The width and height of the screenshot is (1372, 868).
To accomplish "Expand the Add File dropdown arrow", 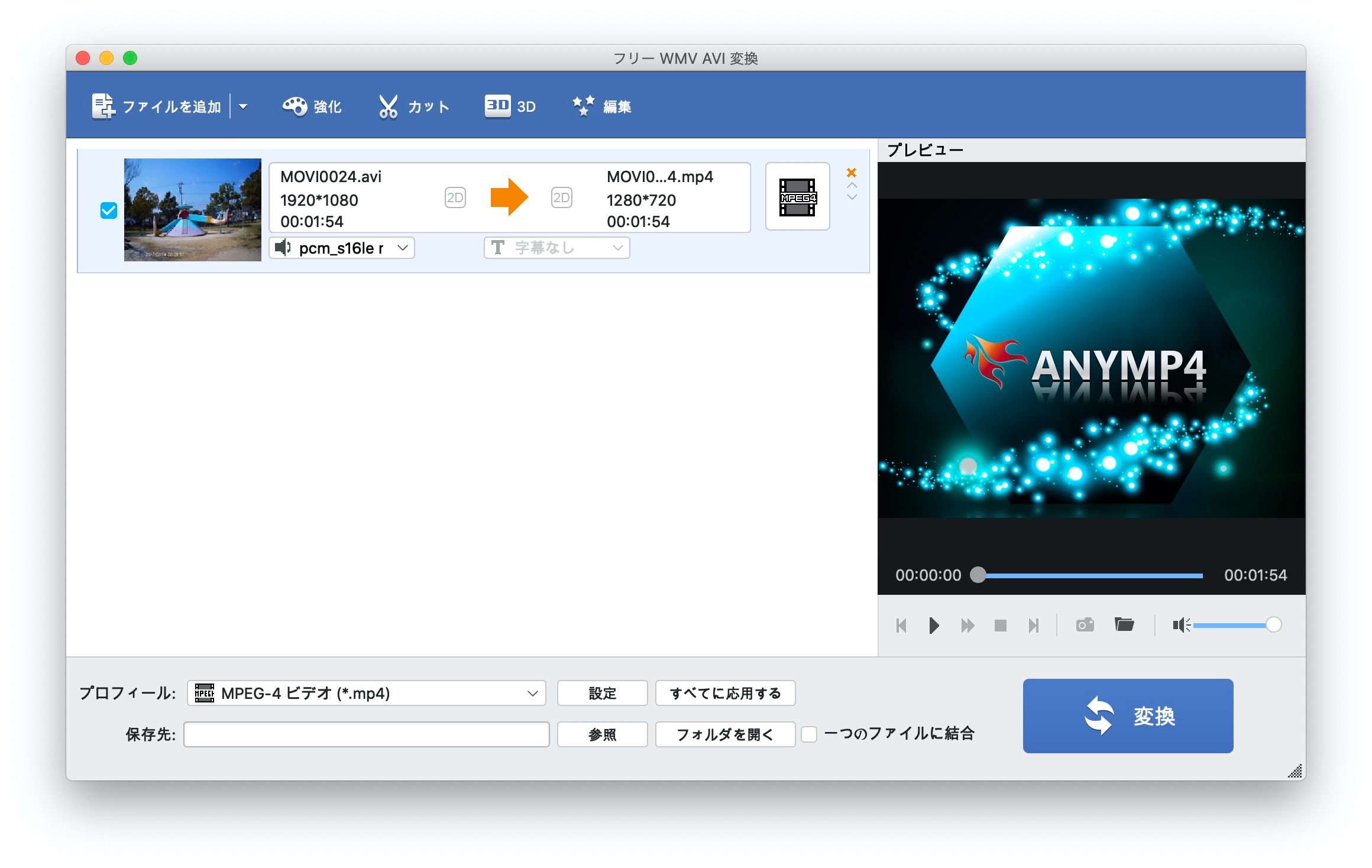I will [x=243, y=106].
